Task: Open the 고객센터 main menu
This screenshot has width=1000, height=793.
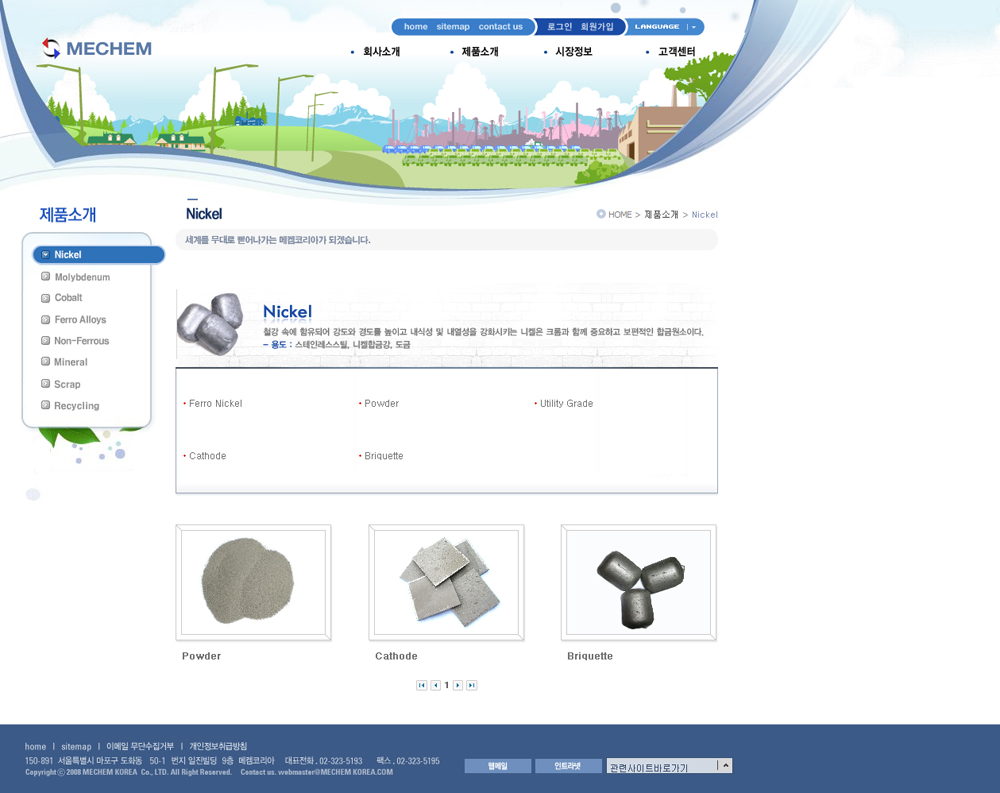Action: 676,52
